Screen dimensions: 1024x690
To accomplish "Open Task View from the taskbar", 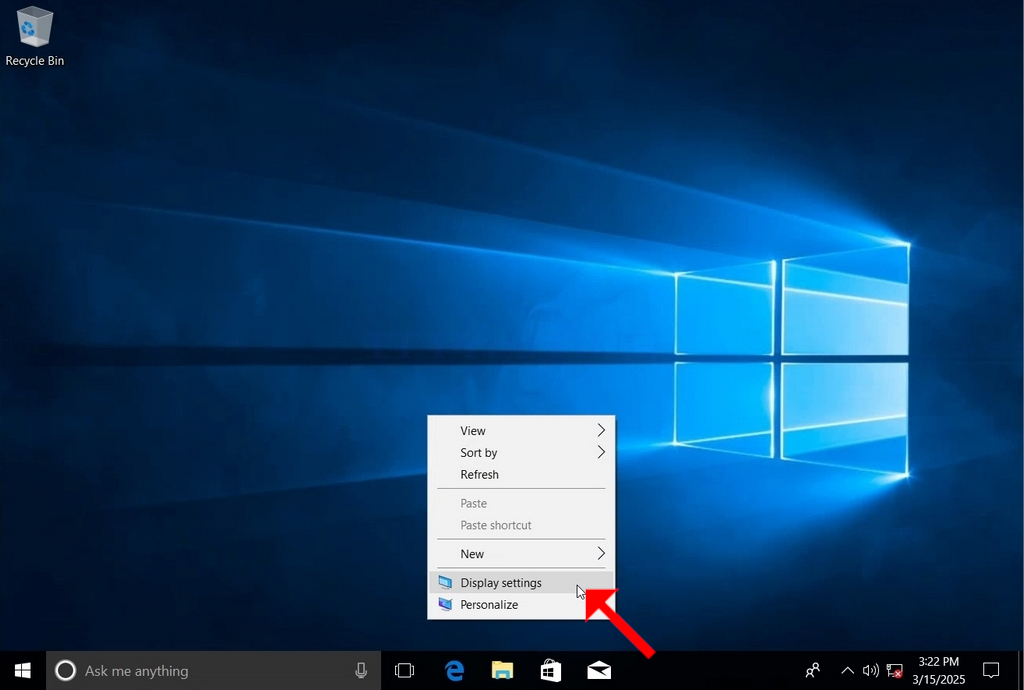I will tap(404, 670).
